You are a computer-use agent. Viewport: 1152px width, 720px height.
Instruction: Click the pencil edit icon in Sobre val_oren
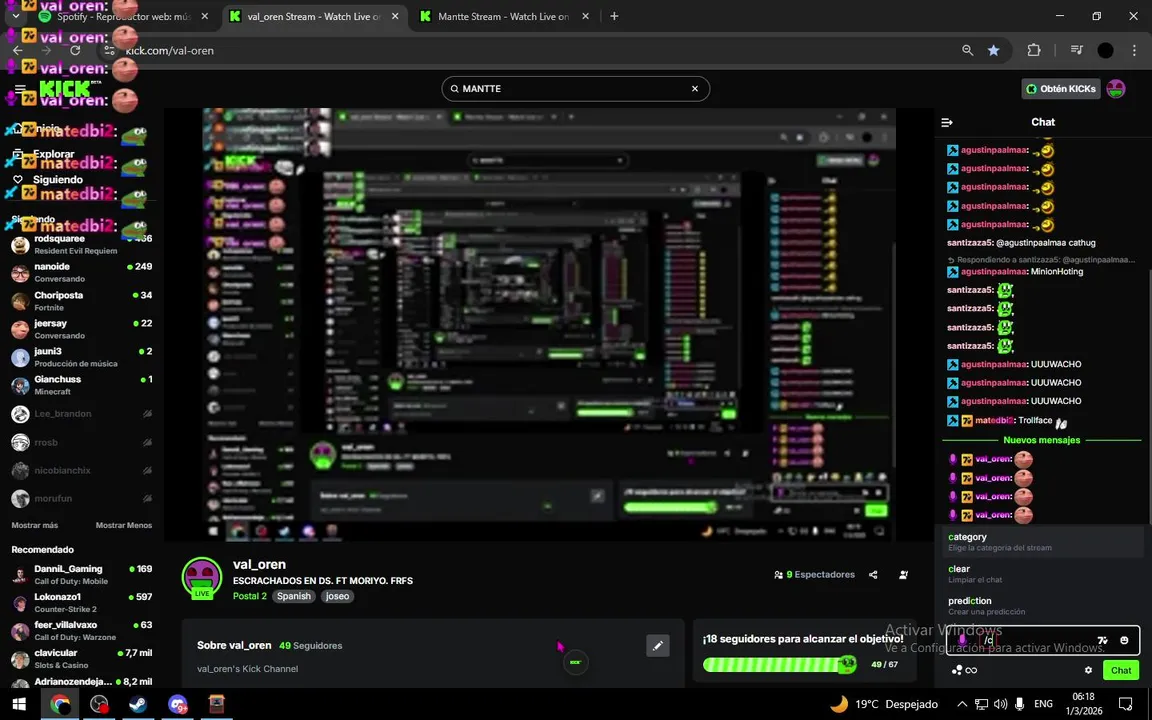(658, 646)
